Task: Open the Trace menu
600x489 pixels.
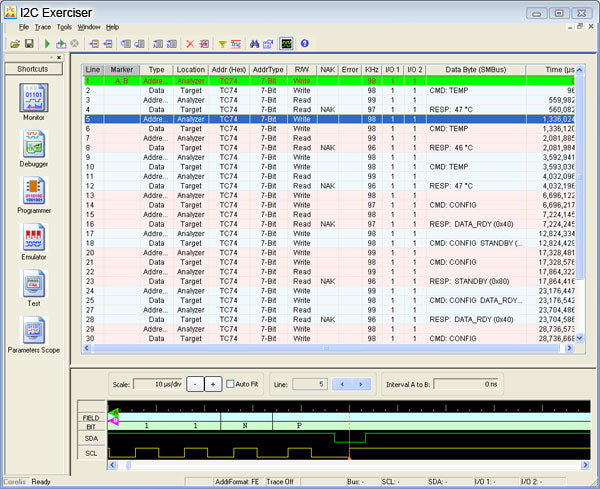Action: coord(43,27)
